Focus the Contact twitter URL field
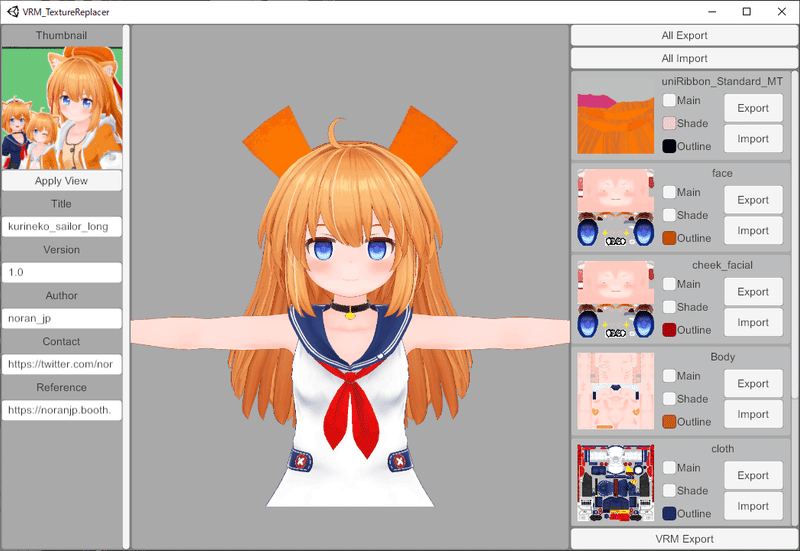The width and height of the screenshot is (800, 551). pyautogui.click(x=62, y=364)
